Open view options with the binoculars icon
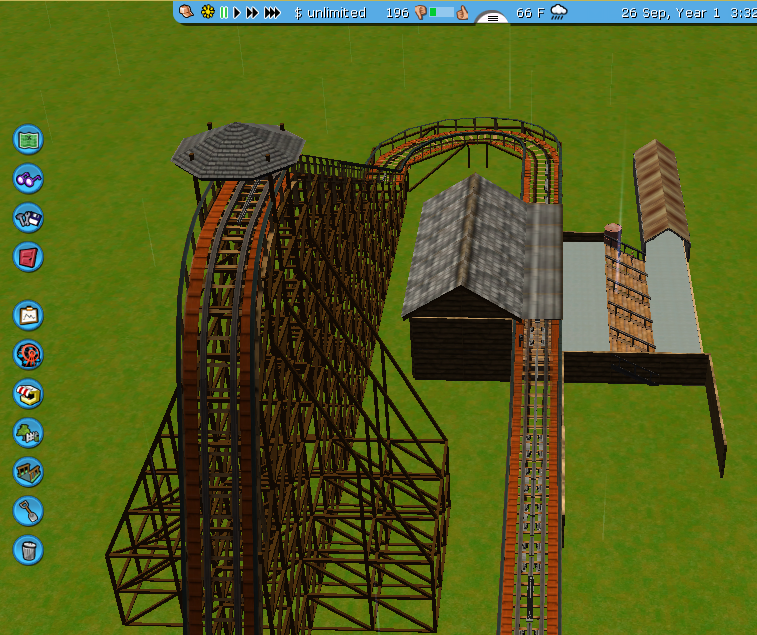 click(x=28, y=178)
